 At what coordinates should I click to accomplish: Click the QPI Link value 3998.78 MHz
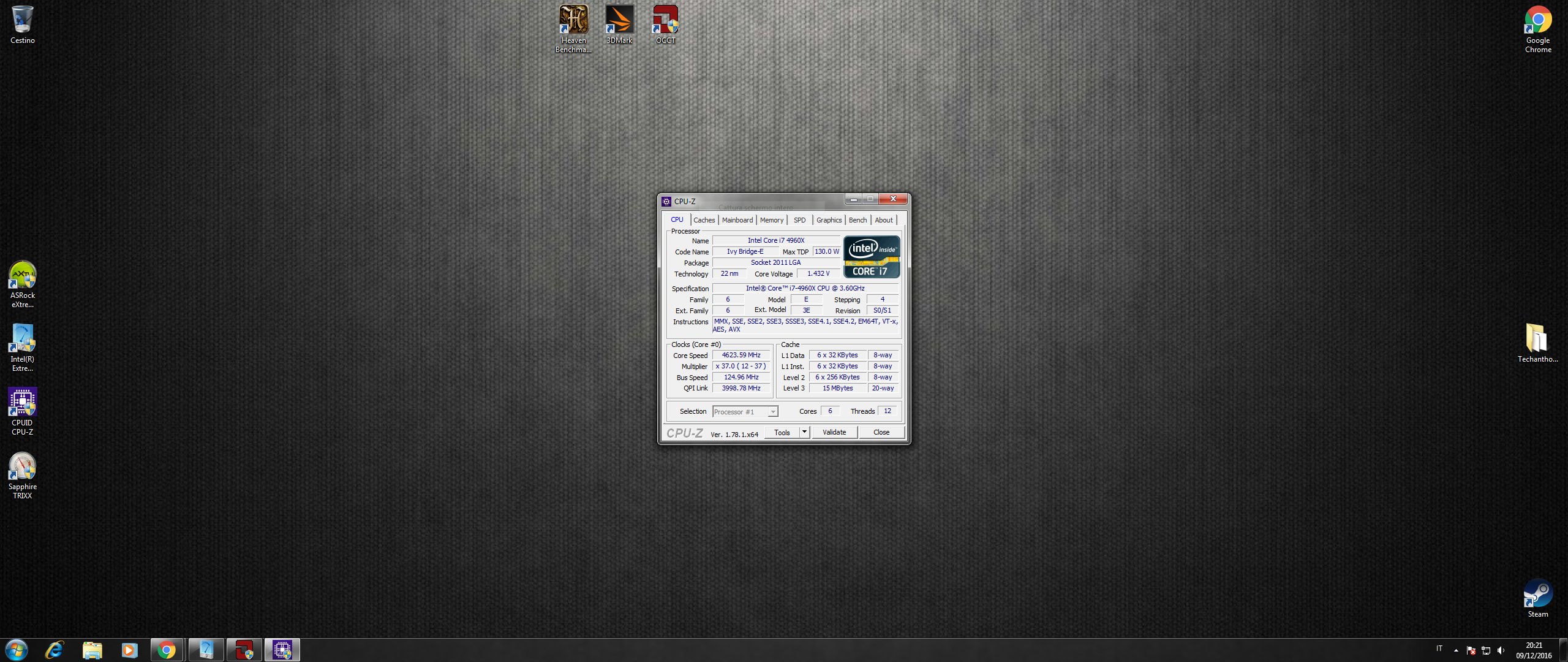coord(741,388)
